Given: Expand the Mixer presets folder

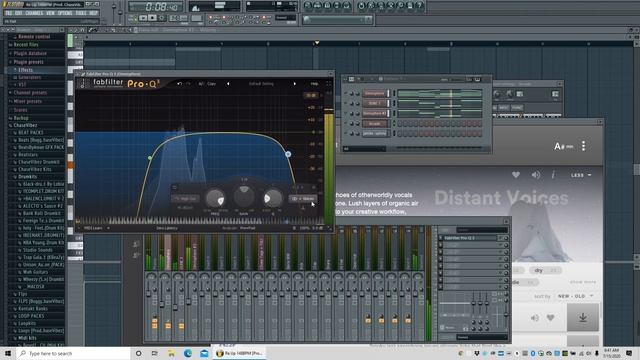Looking at the screenshot, I should (27, 101).
